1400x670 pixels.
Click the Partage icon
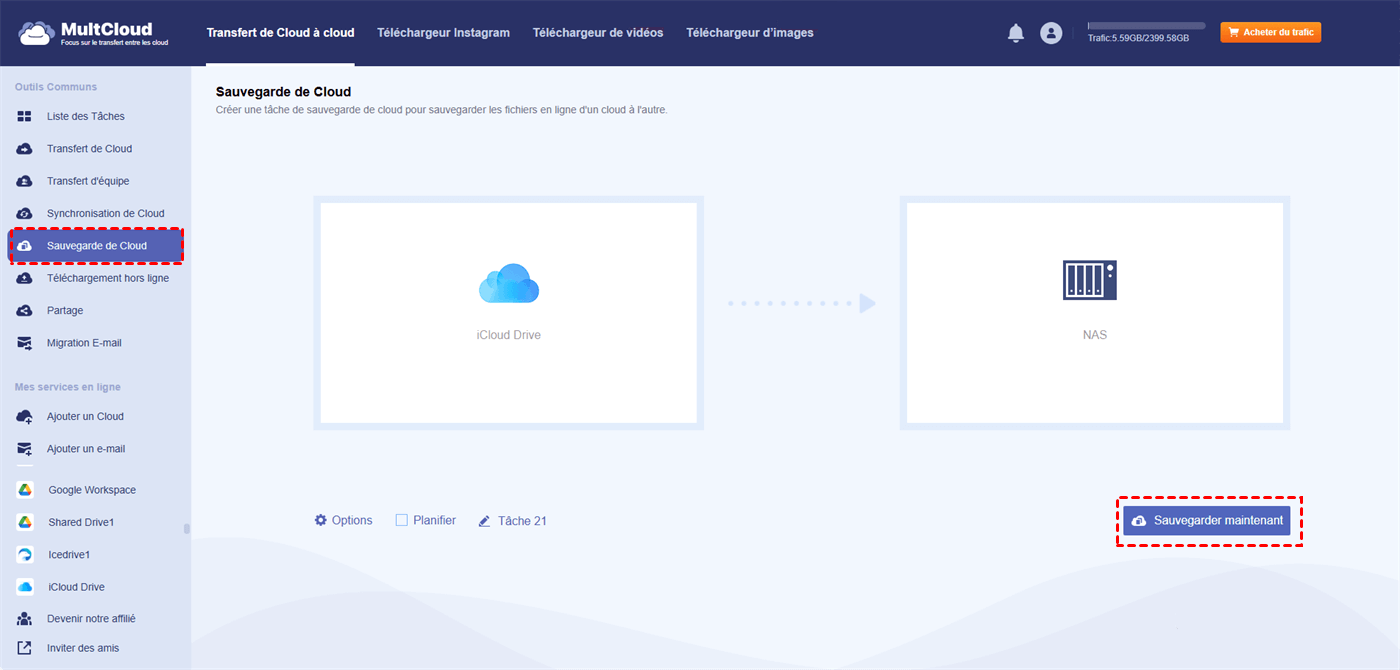pyautogui.click(x=25, y=310)
